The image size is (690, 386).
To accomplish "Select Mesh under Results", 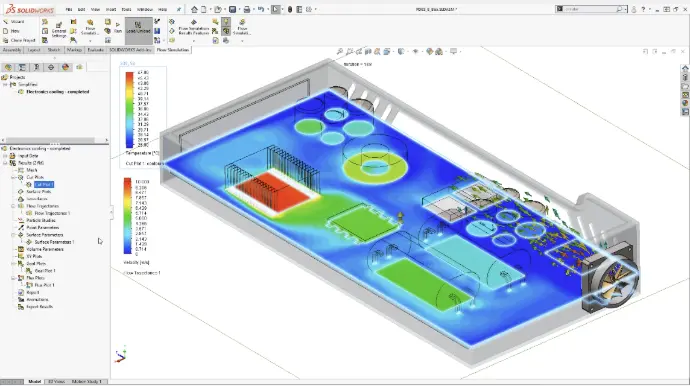I will point(32,170).
